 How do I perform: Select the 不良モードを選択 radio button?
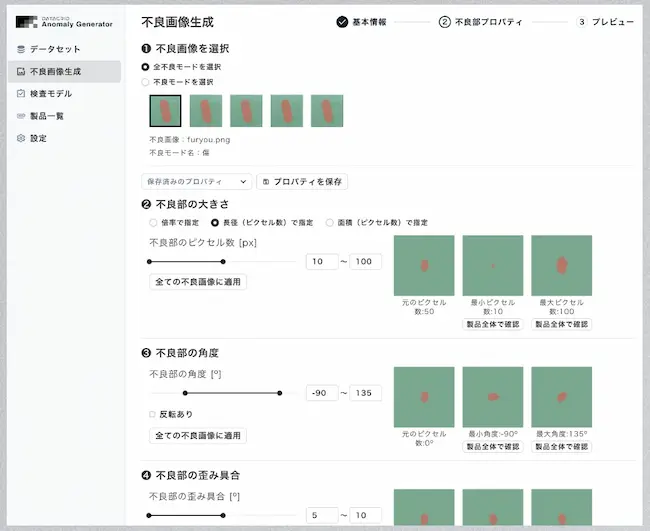pyautogui.click(x=146, y=82)
